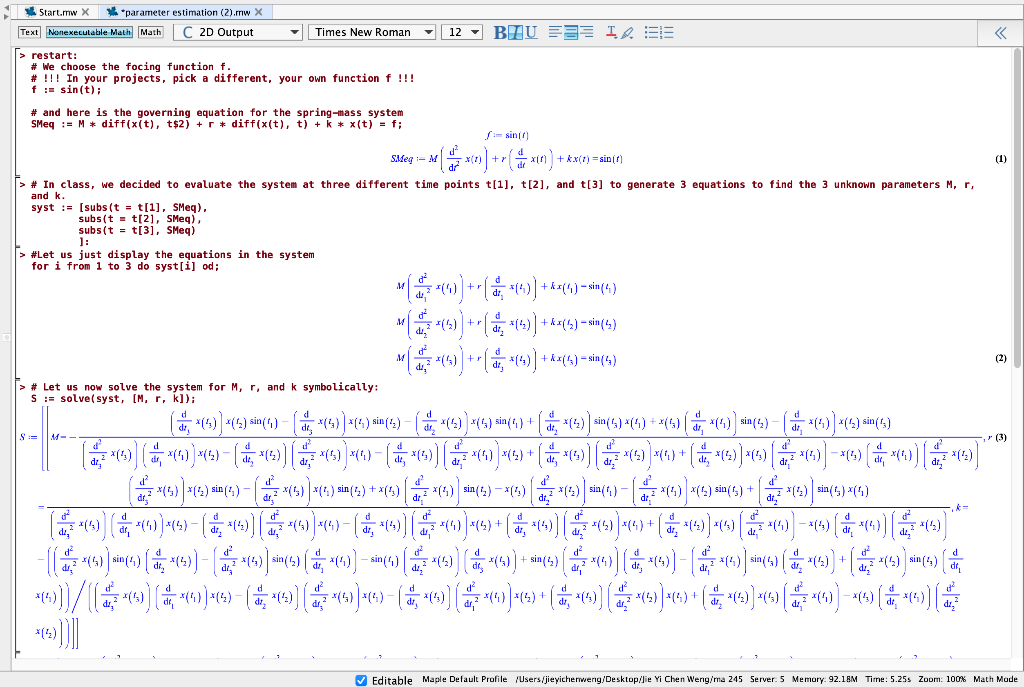Viewport: 1024px width, 687px height.
Task: Click the 'Time: 5.25s' status entry
Action: (x=888, y=679)
